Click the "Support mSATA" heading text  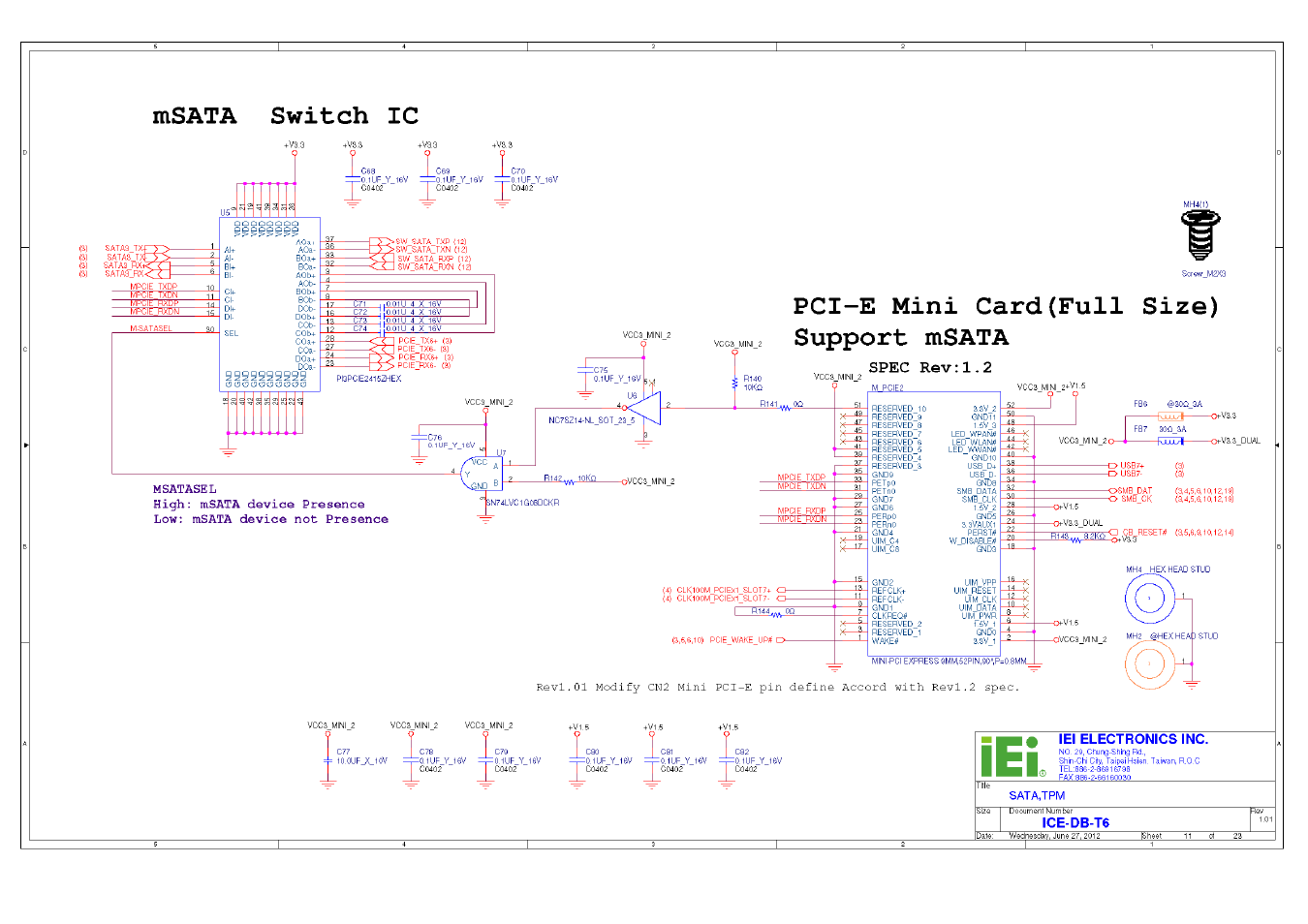901,338
